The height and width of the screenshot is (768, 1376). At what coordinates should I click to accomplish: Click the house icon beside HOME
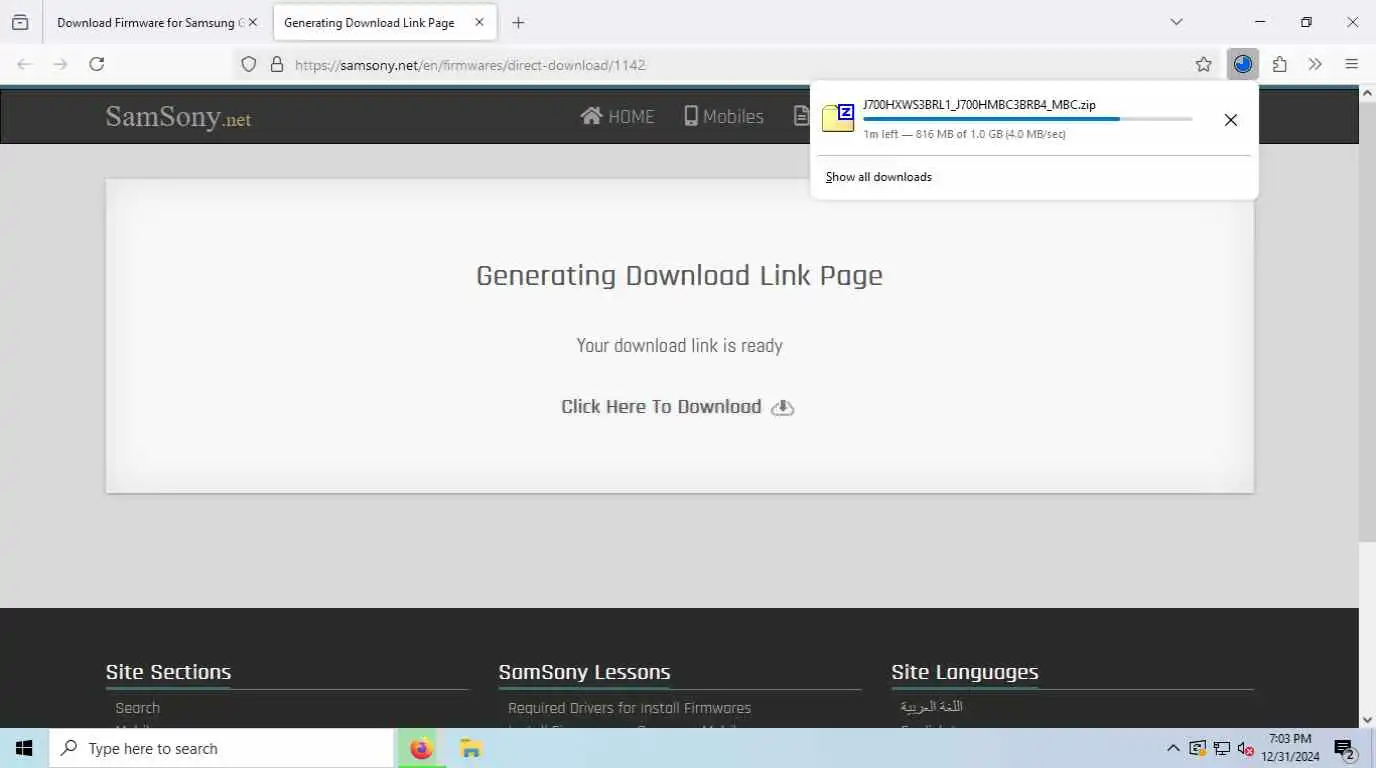coord(591,116)
